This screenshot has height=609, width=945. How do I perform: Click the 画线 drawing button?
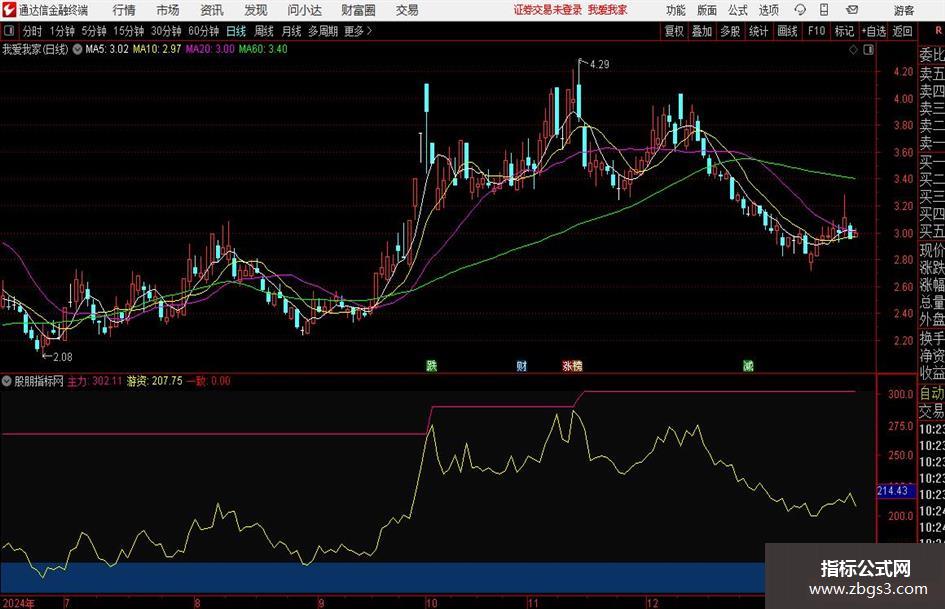click(787, 31)
